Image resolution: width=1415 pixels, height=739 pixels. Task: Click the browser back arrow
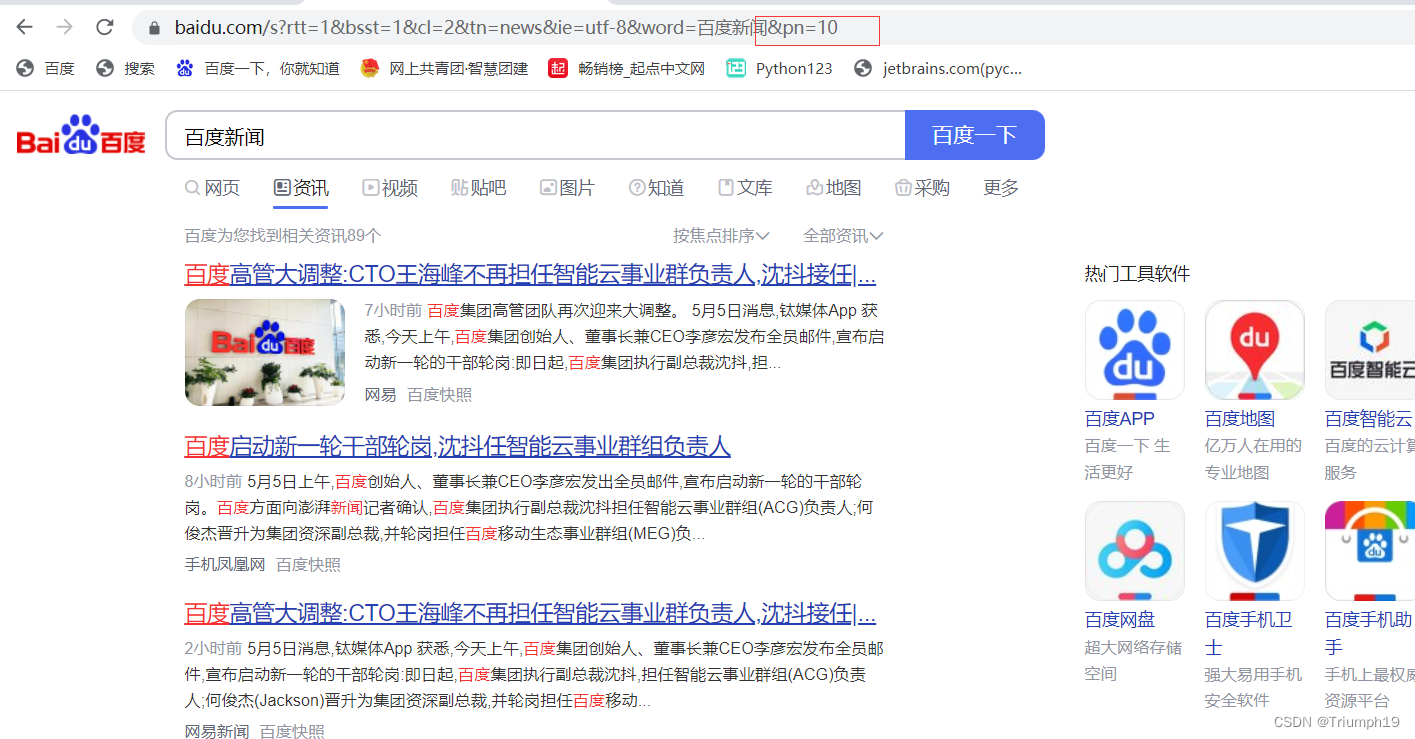[x=24, y=27]
